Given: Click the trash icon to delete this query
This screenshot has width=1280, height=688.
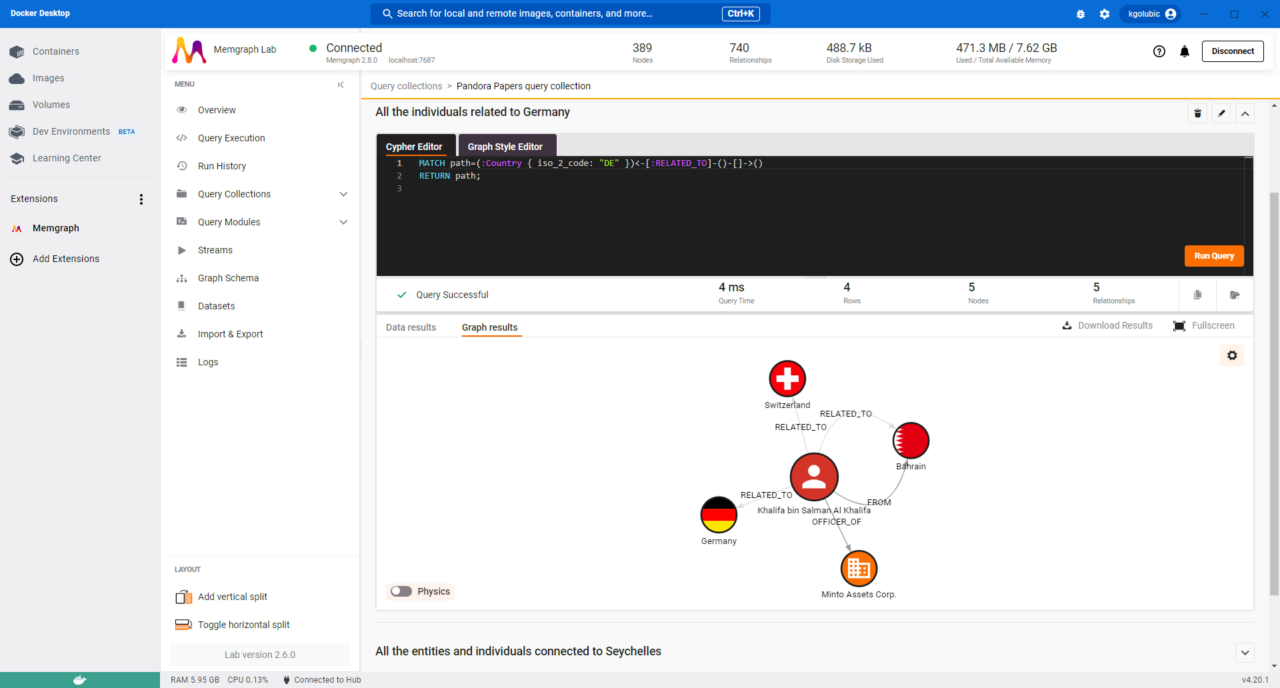Looking at the screenshot, I should pyautogui.click(x=1197, y=113).
